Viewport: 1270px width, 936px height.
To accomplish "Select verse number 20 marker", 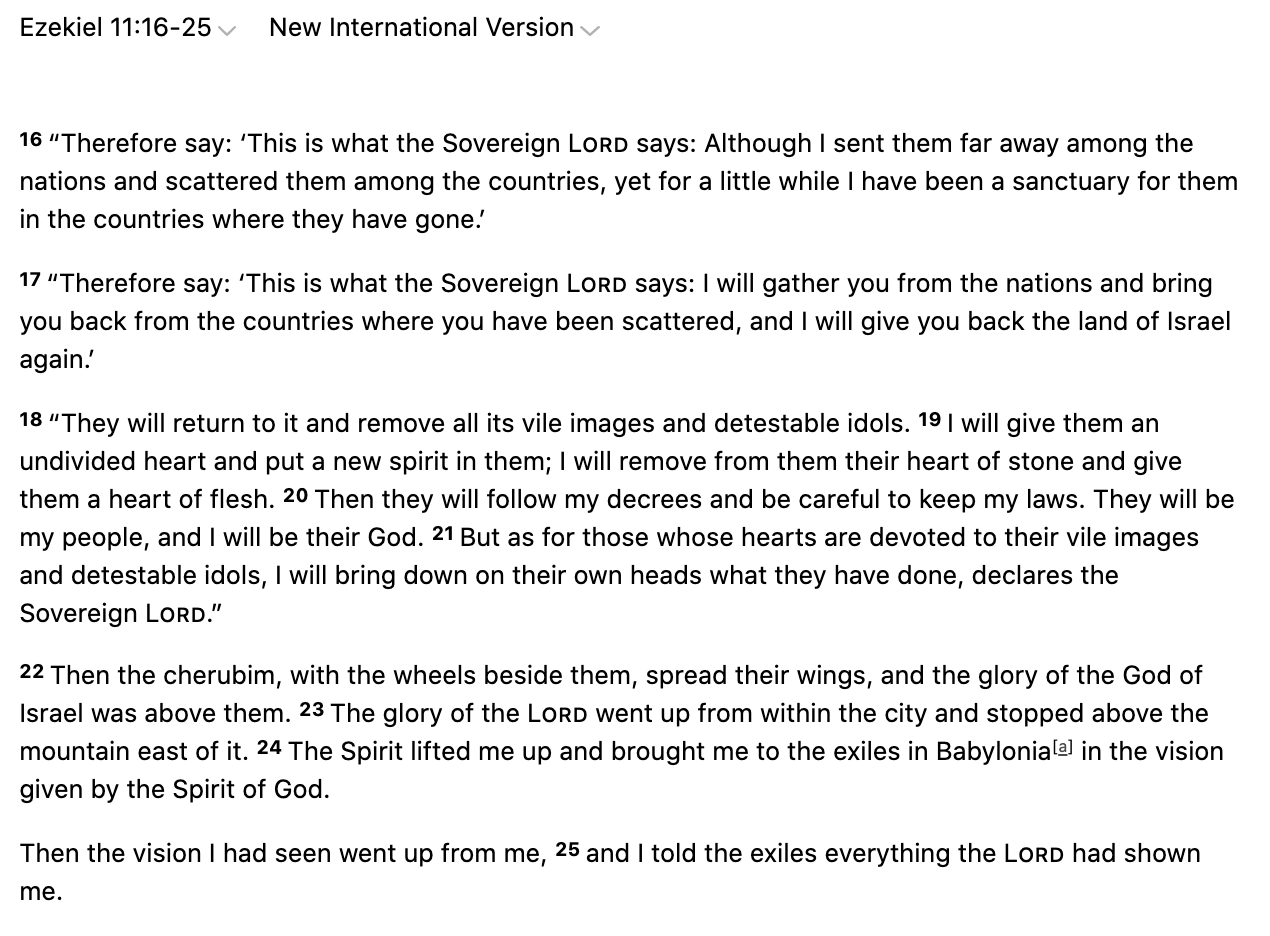I will click(x=295, y=495).
